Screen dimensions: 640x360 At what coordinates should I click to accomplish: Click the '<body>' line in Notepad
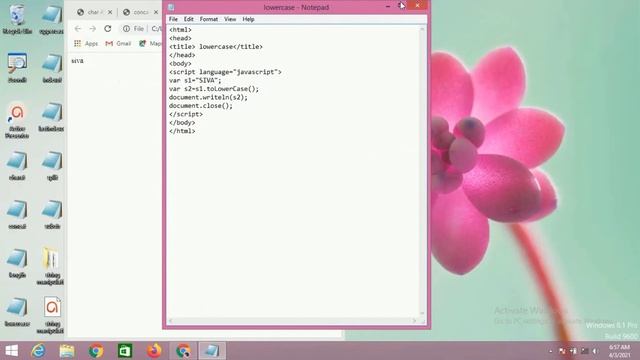(180, 64)
